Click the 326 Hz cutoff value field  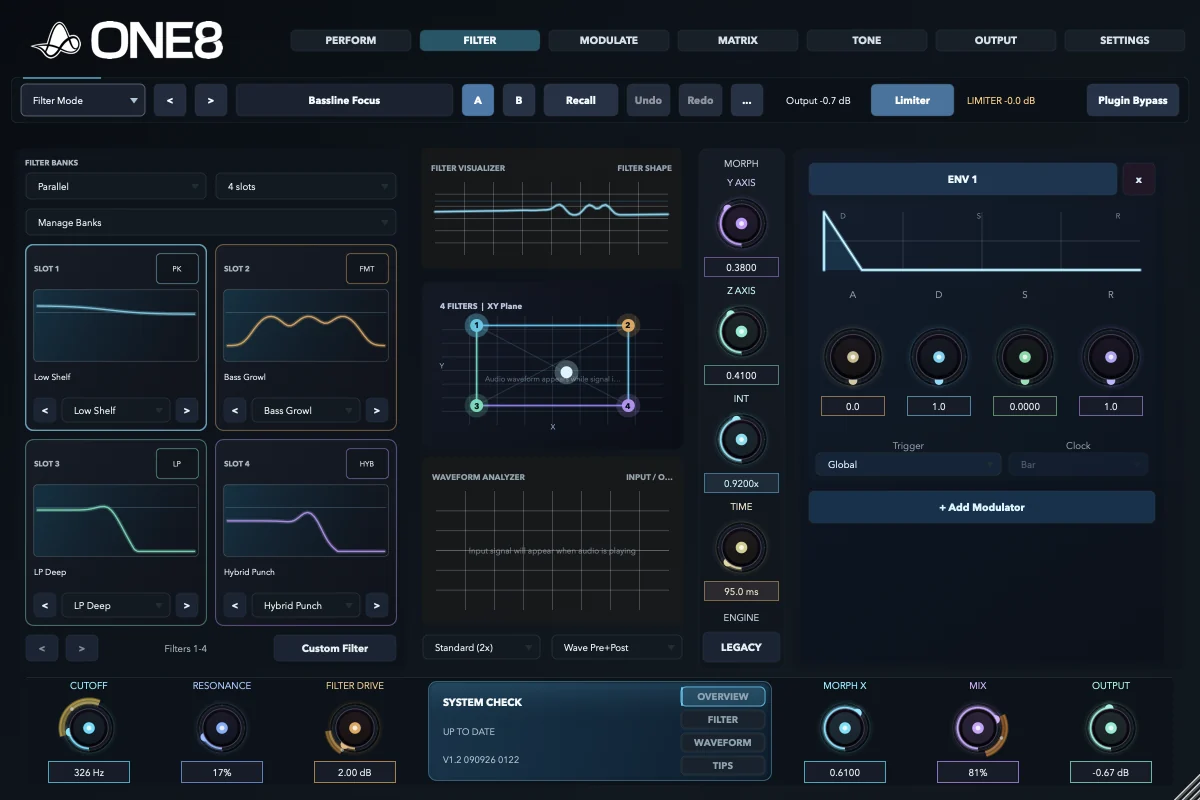tap(89, 772)
